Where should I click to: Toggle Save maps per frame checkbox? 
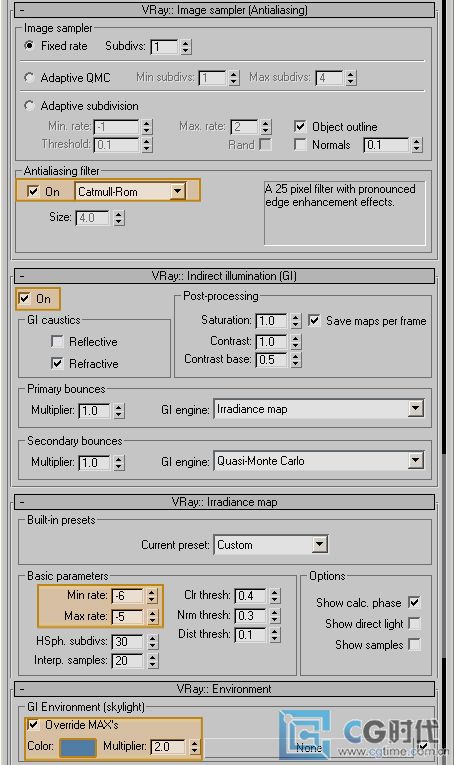tap(314, 321)
